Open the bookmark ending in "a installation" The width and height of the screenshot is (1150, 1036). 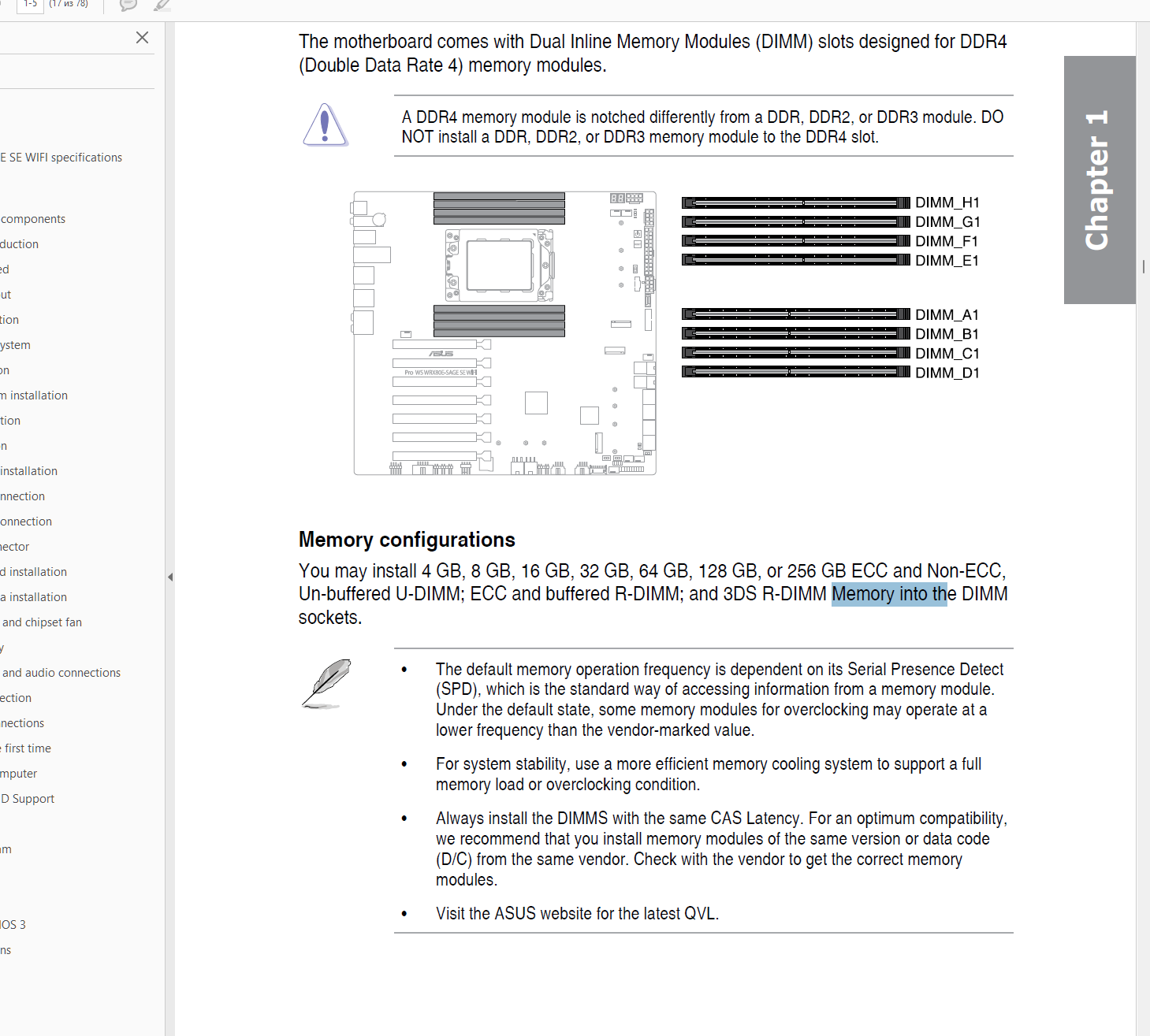tap(34, 597)
